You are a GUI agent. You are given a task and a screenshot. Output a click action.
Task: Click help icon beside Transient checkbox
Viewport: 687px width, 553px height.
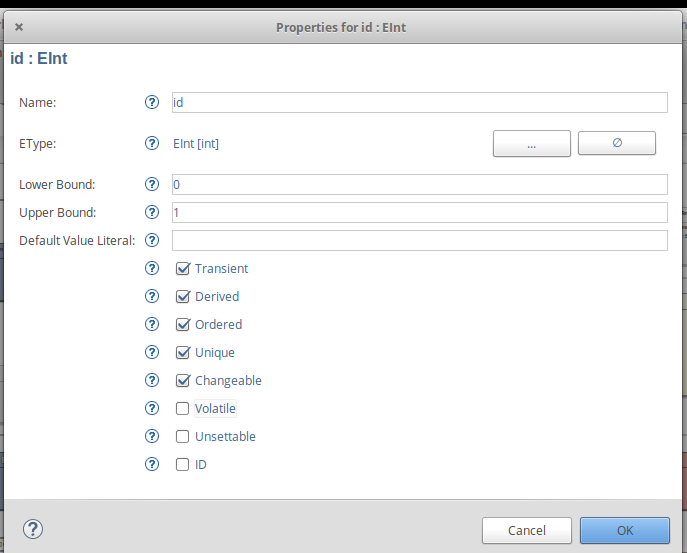[152, 268]
